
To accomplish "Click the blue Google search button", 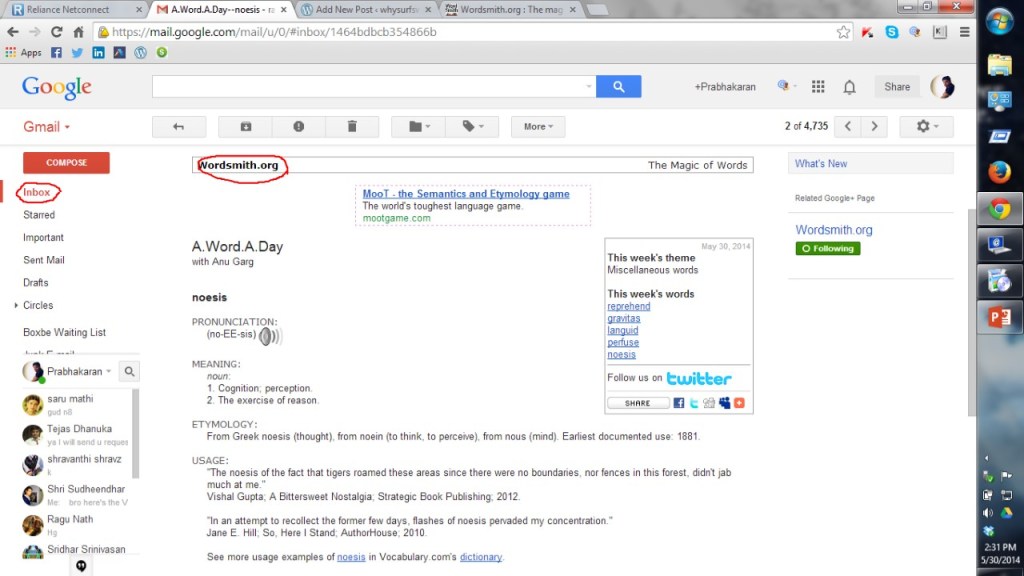I will pos(618,87).
